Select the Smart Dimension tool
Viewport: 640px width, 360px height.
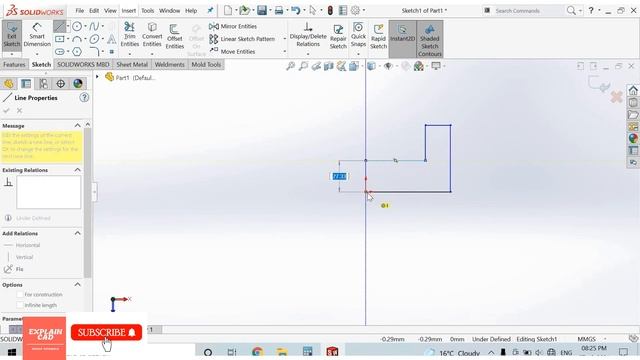pyautogui.click(x=37, y=36)
